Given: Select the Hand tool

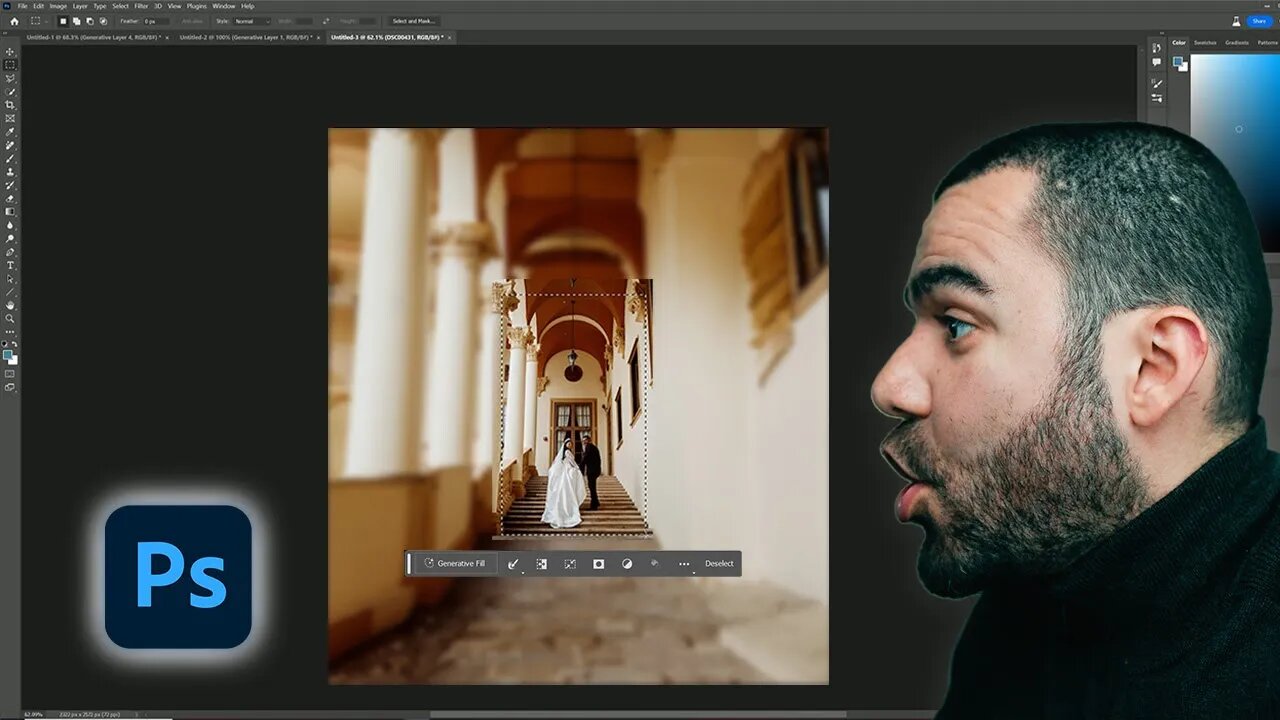Looking at the screenshot, I should pos(11,305).
